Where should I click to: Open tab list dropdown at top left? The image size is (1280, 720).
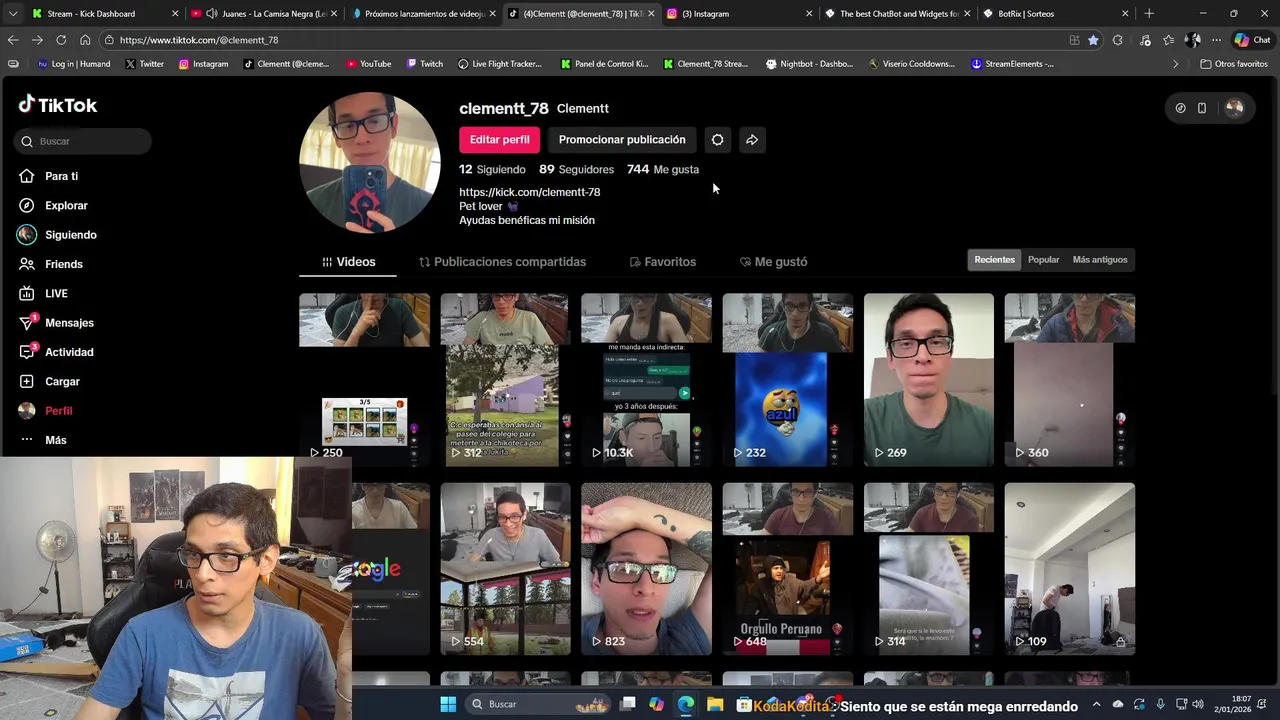click(13, 14)
